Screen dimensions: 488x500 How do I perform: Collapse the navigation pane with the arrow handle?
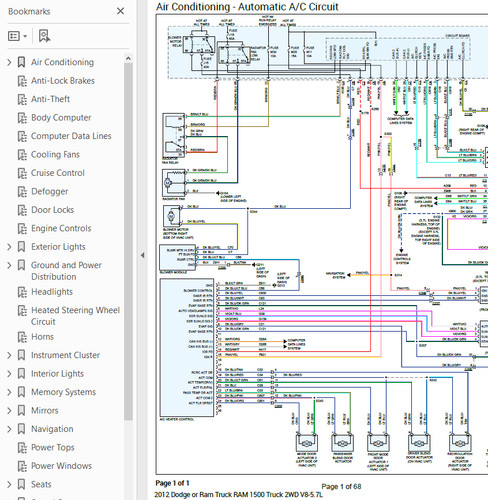[x=142, y=255]
